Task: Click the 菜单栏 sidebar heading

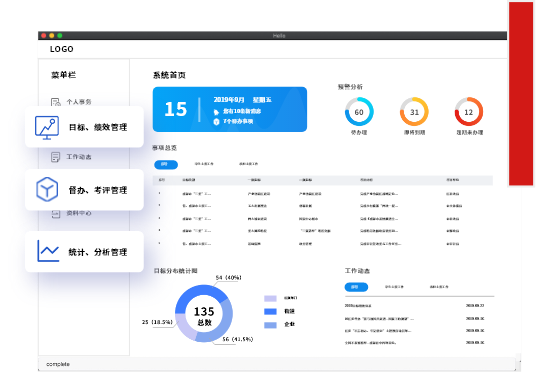Action: (x=64, y=75)
